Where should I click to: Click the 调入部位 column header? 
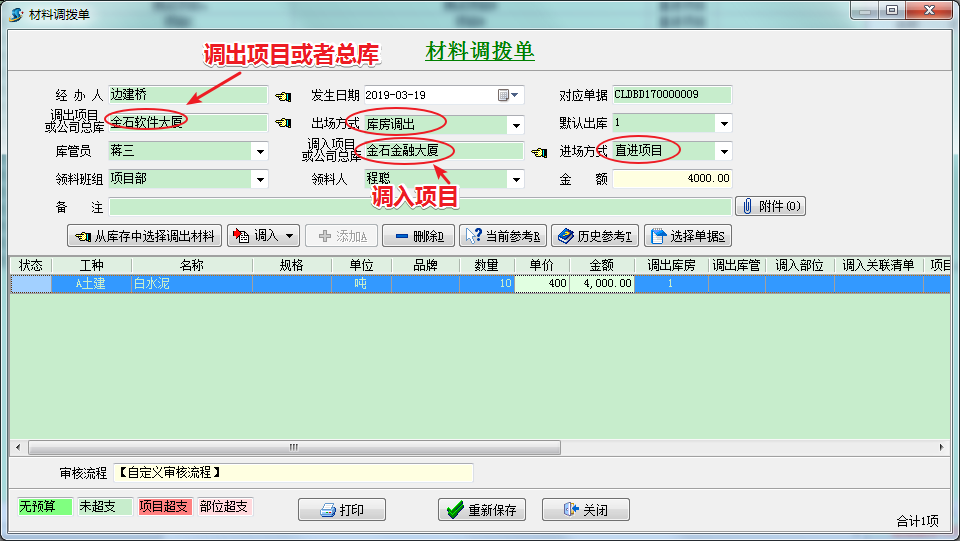pyautogui.click(x=800, y=265)
